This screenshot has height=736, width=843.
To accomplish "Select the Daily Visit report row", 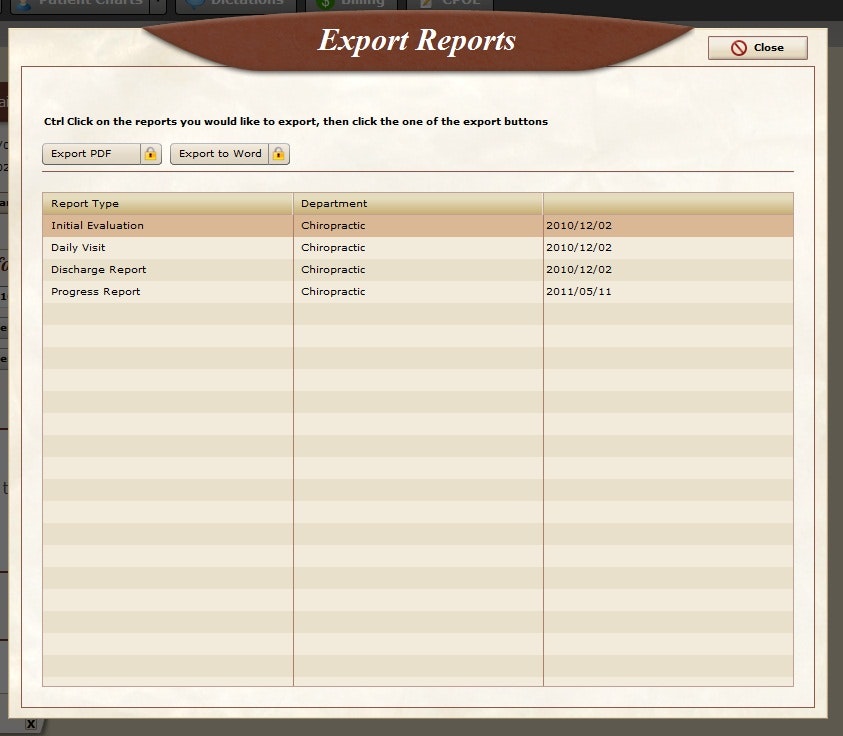I will pos(418,248).
